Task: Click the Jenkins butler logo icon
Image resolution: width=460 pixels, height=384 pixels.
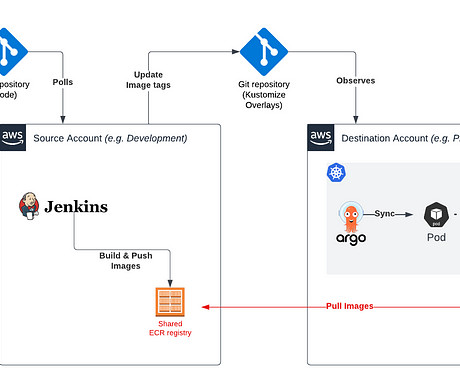Action: (29, 206)
